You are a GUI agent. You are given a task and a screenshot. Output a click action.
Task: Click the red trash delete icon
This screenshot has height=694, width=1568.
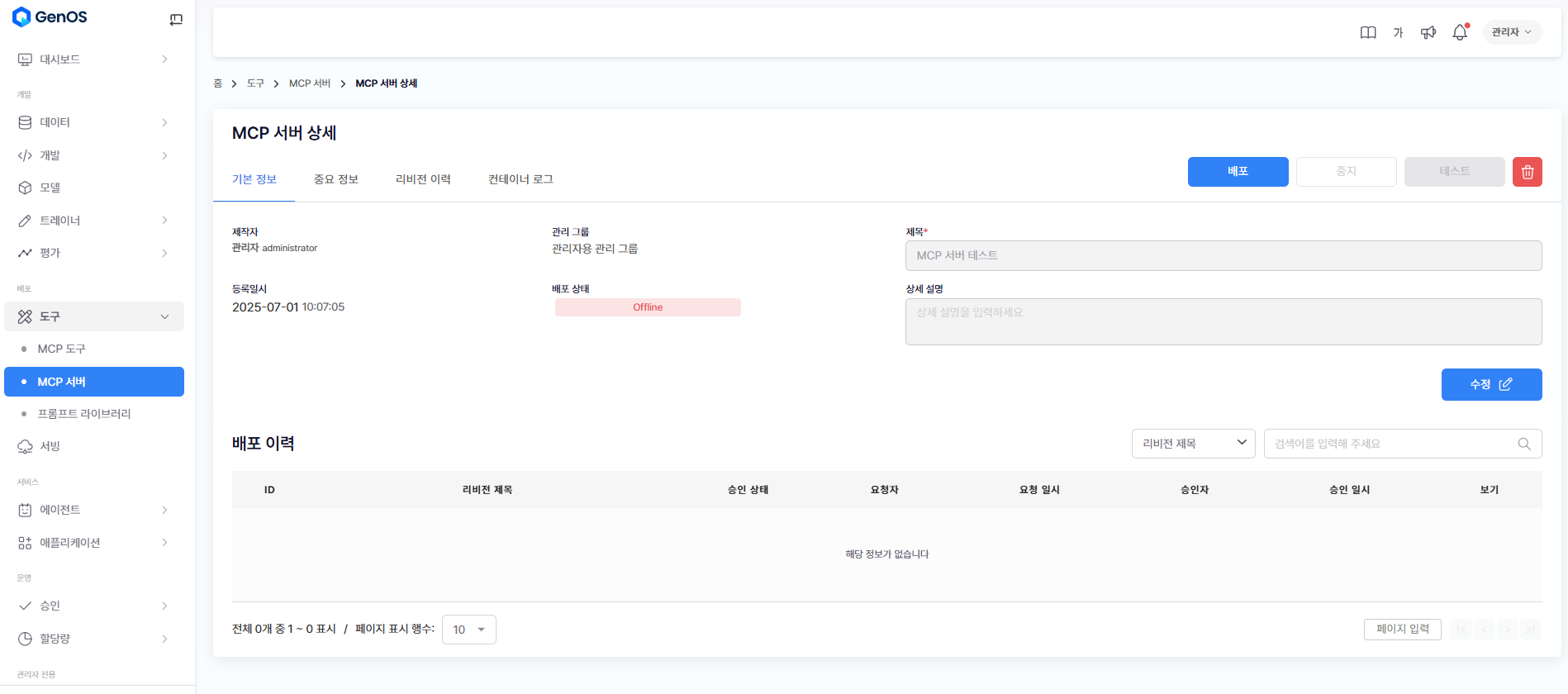[x=1527, y=172]
